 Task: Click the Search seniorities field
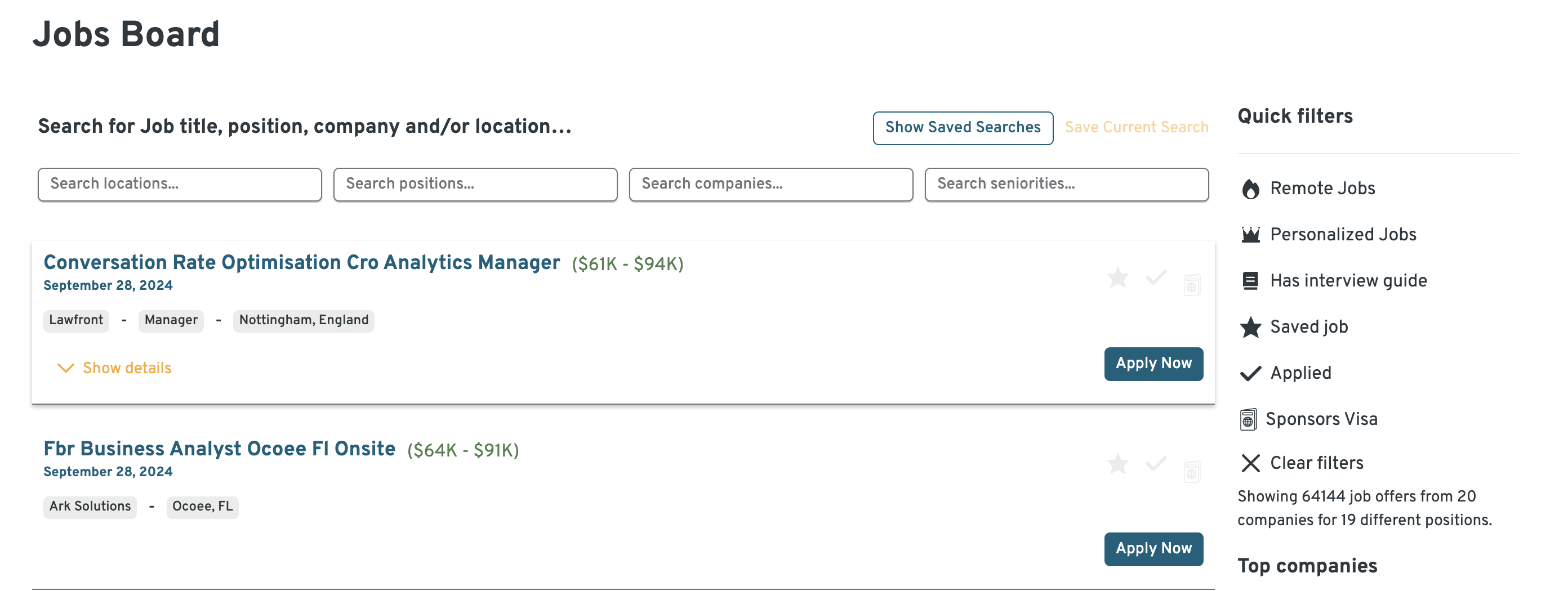tap(1066, 184)
